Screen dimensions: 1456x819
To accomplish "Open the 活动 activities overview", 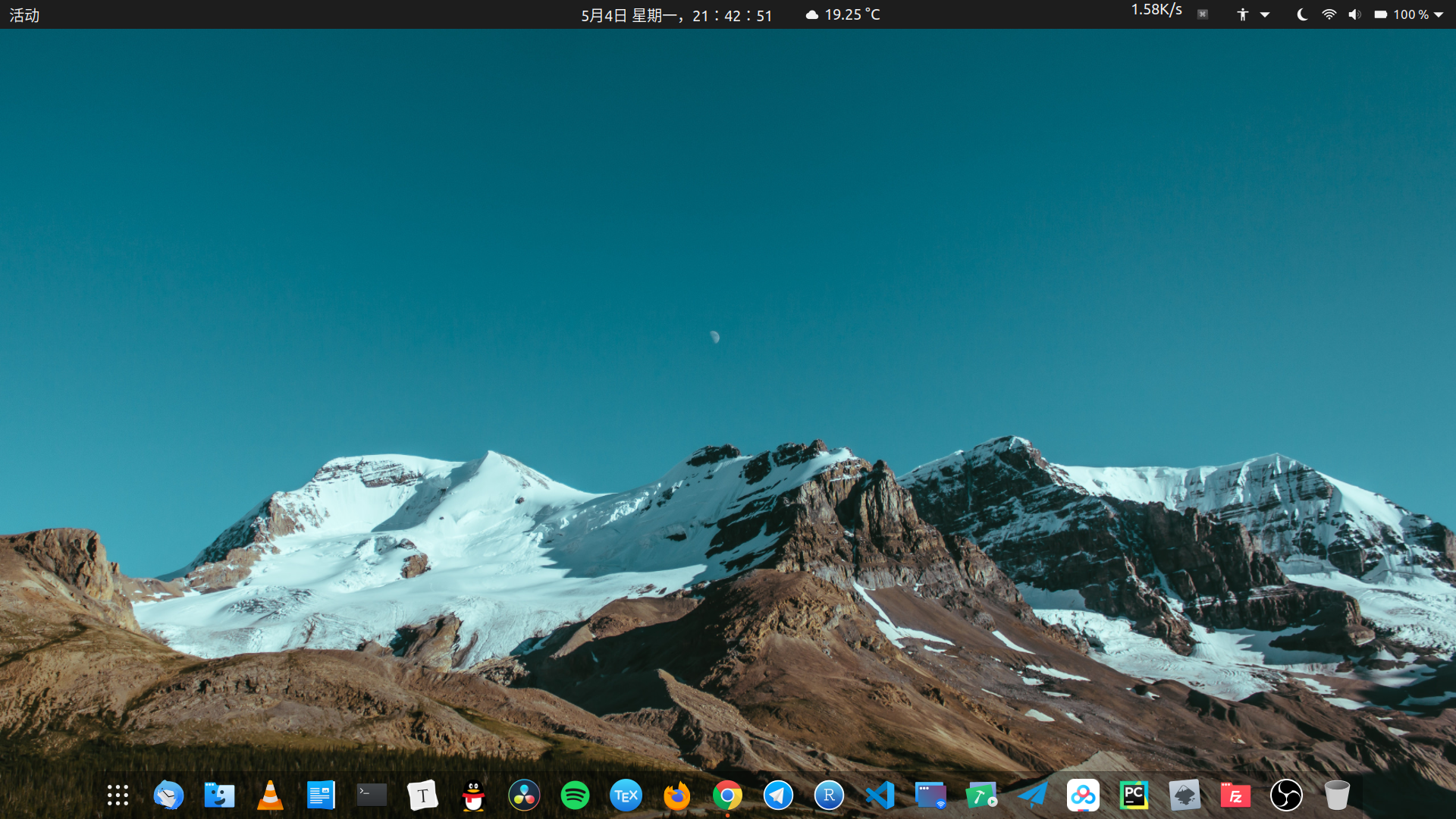I will [24, 15].
